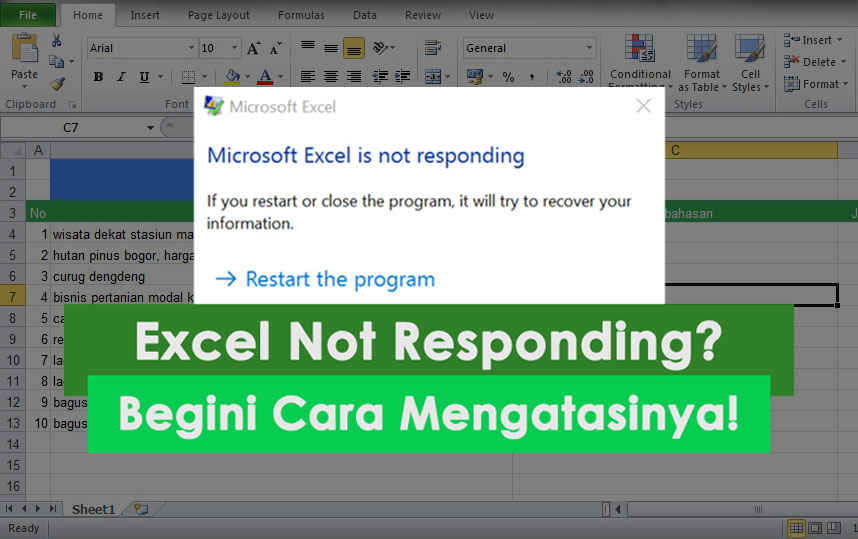858x539 pixels.
Task: Click the Cut scissors icon
Action: click(56, 39)
